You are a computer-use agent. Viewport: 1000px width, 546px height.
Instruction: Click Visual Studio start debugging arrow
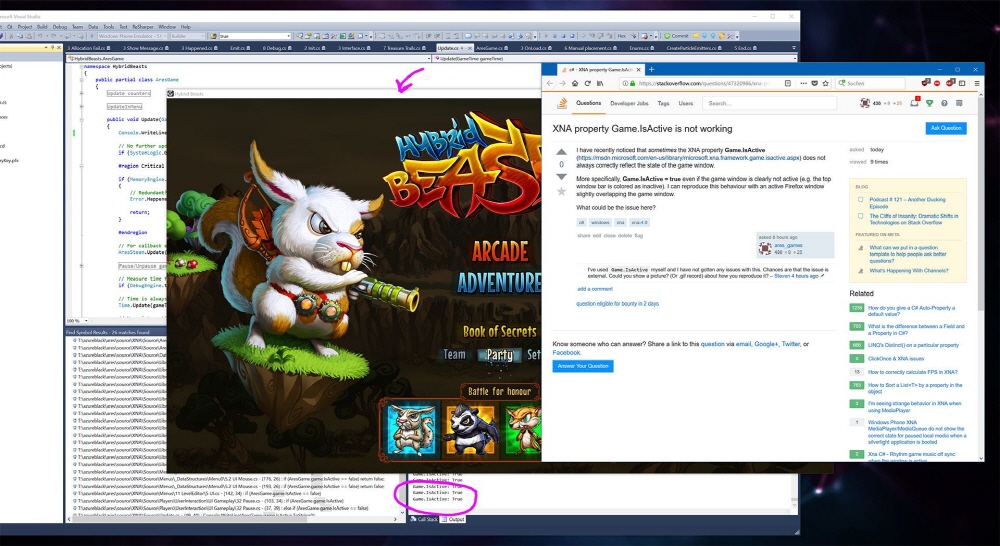[x=92, y=36]
